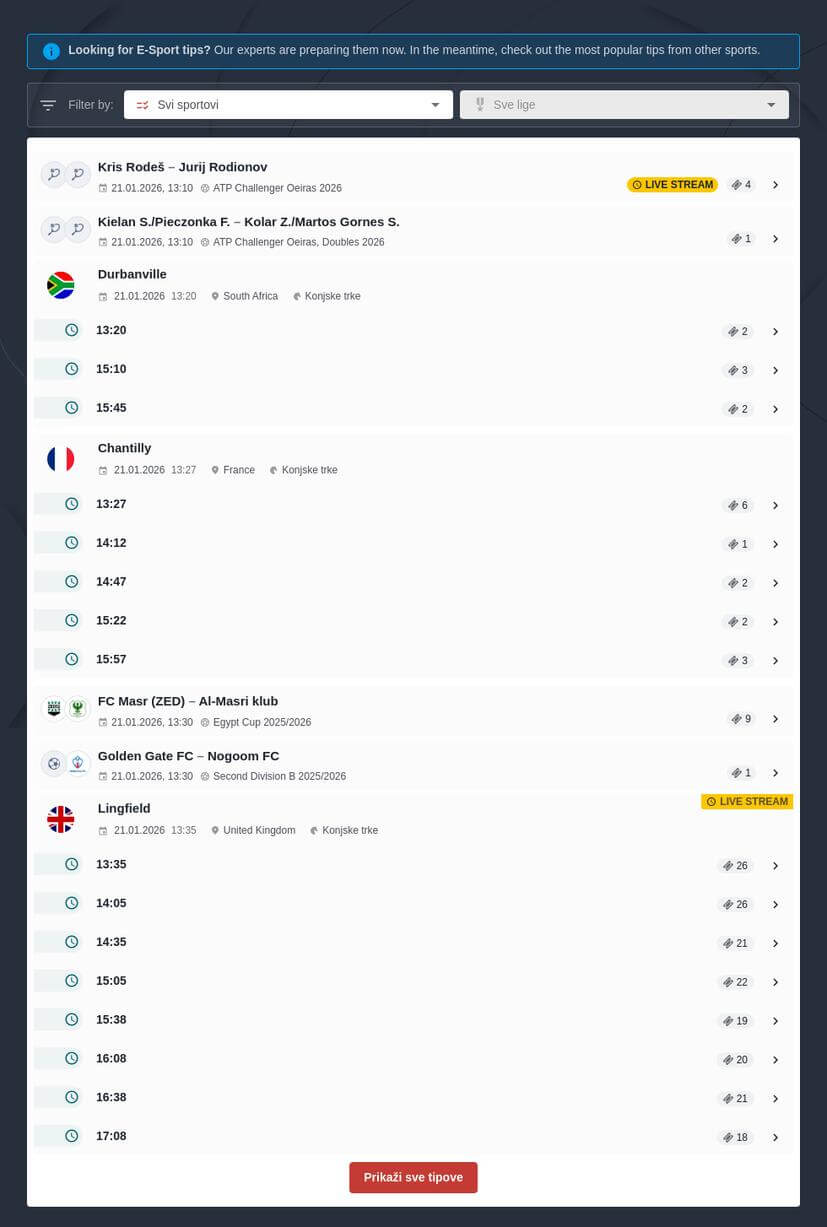
Task: Click the Nogoom FC club logo
Action: point(78,762)
